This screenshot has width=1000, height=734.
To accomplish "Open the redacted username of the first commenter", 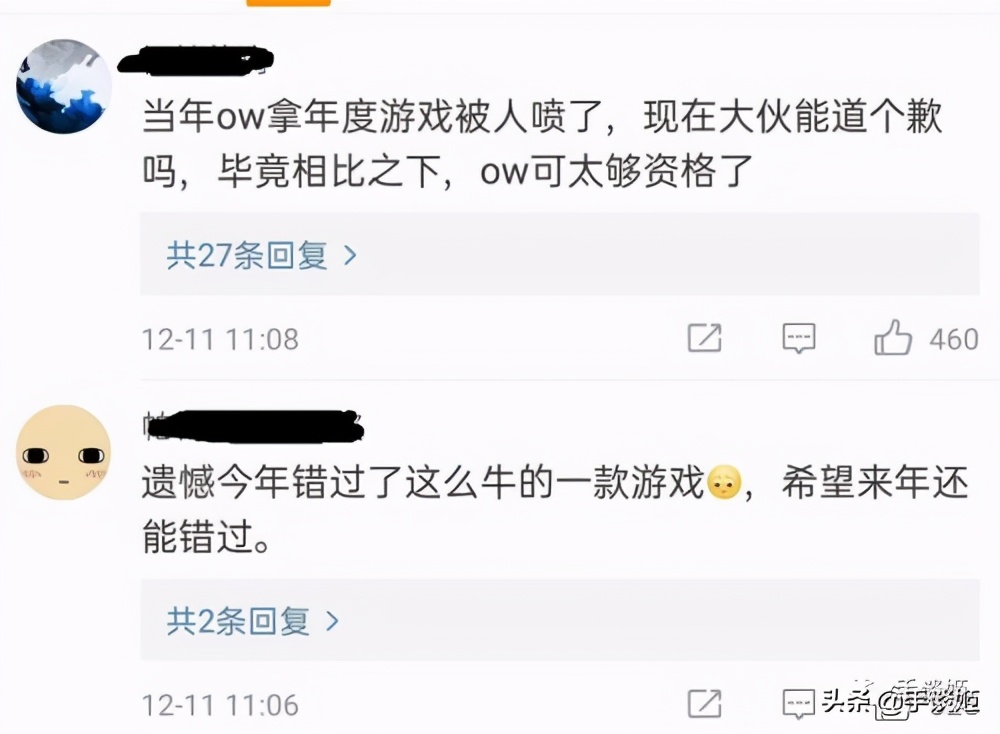I will click(x=196, y=61).
